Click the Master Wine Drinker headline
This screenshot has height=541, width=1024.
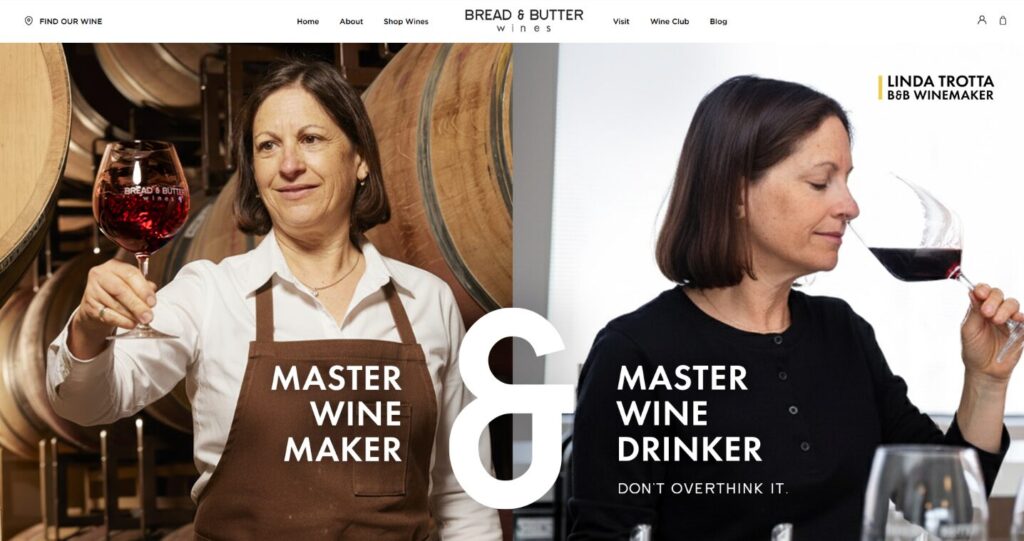689,414
